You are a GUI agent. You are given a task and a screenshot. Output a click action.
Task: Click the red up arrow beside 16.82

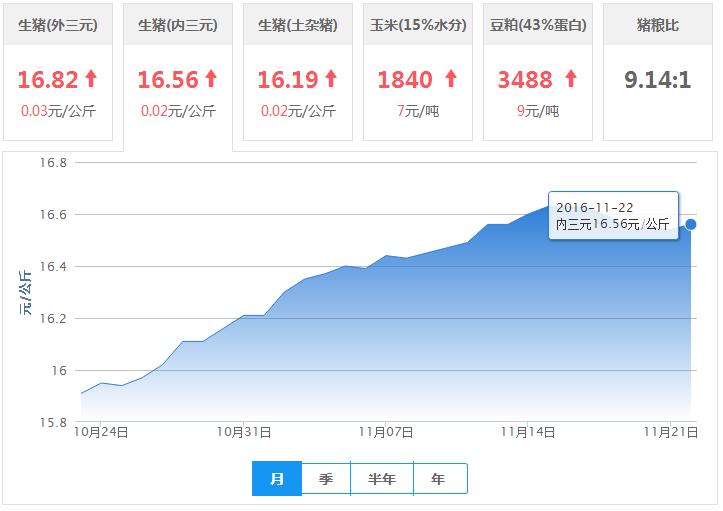click(x=91, y=78)
